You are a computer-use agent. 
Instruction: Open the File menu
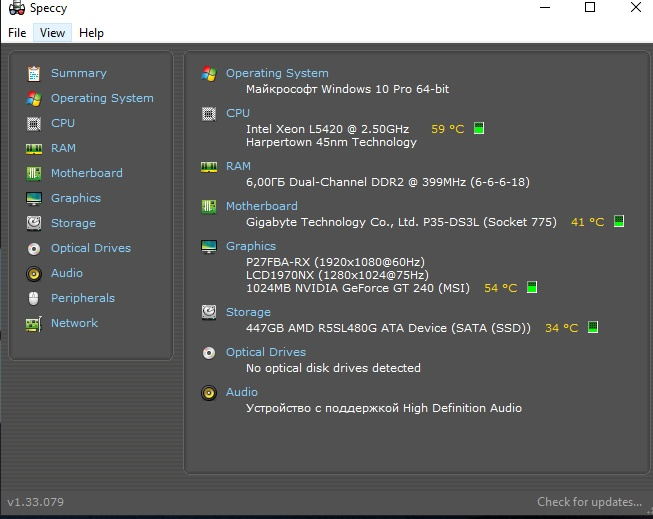pyautogui.click(x=17, y=33)
